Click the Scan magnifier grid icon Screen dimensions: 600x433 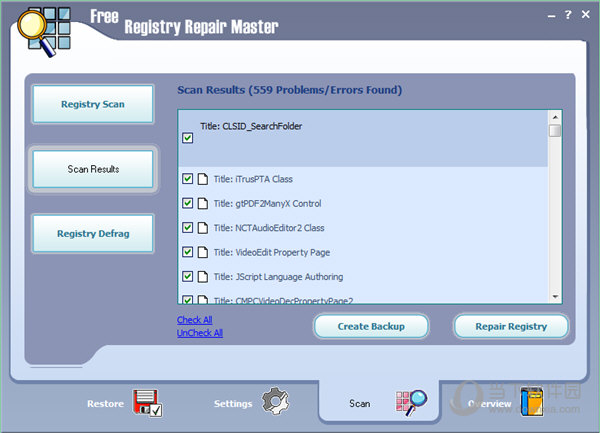pyautogui.click(x=411, y=402)
